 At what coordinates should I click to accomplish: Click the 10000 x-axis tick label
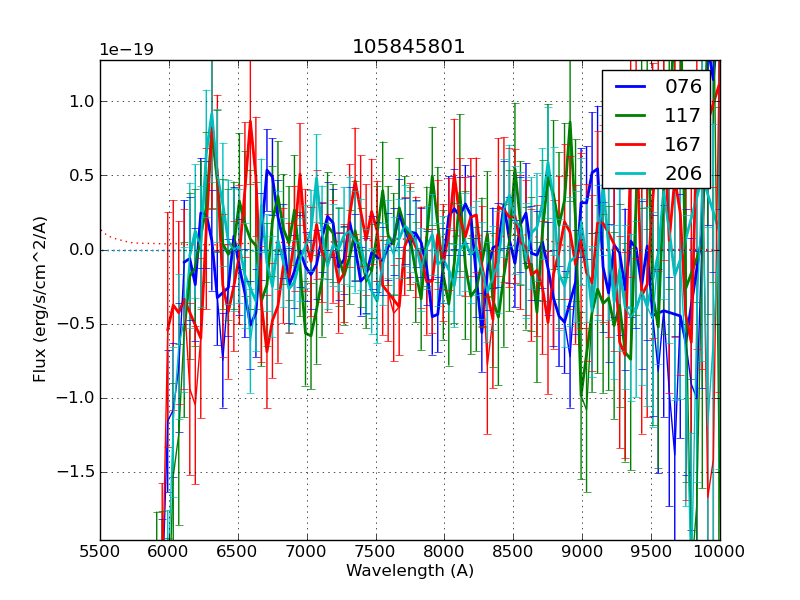point(719,551)
